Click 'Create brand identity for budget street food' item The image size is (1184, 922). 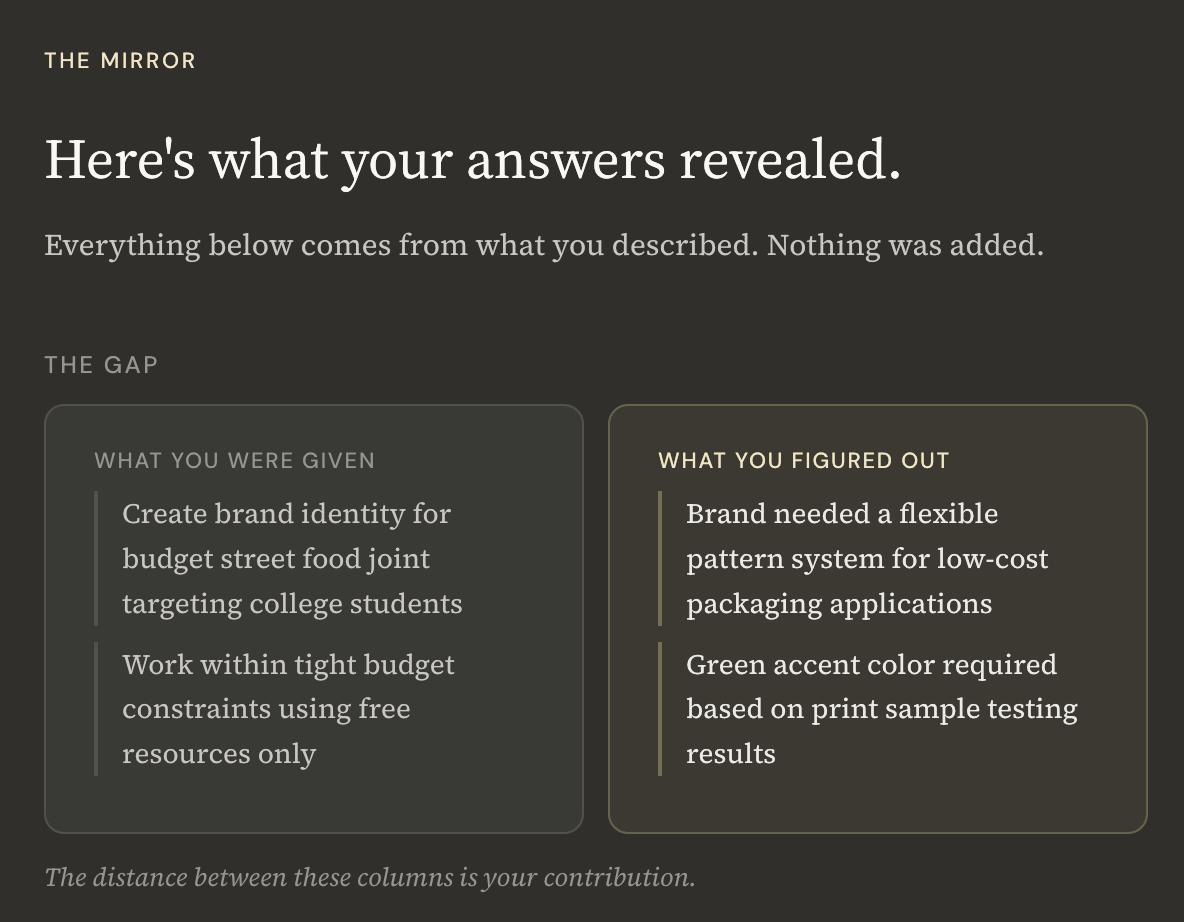click(292, 559)
